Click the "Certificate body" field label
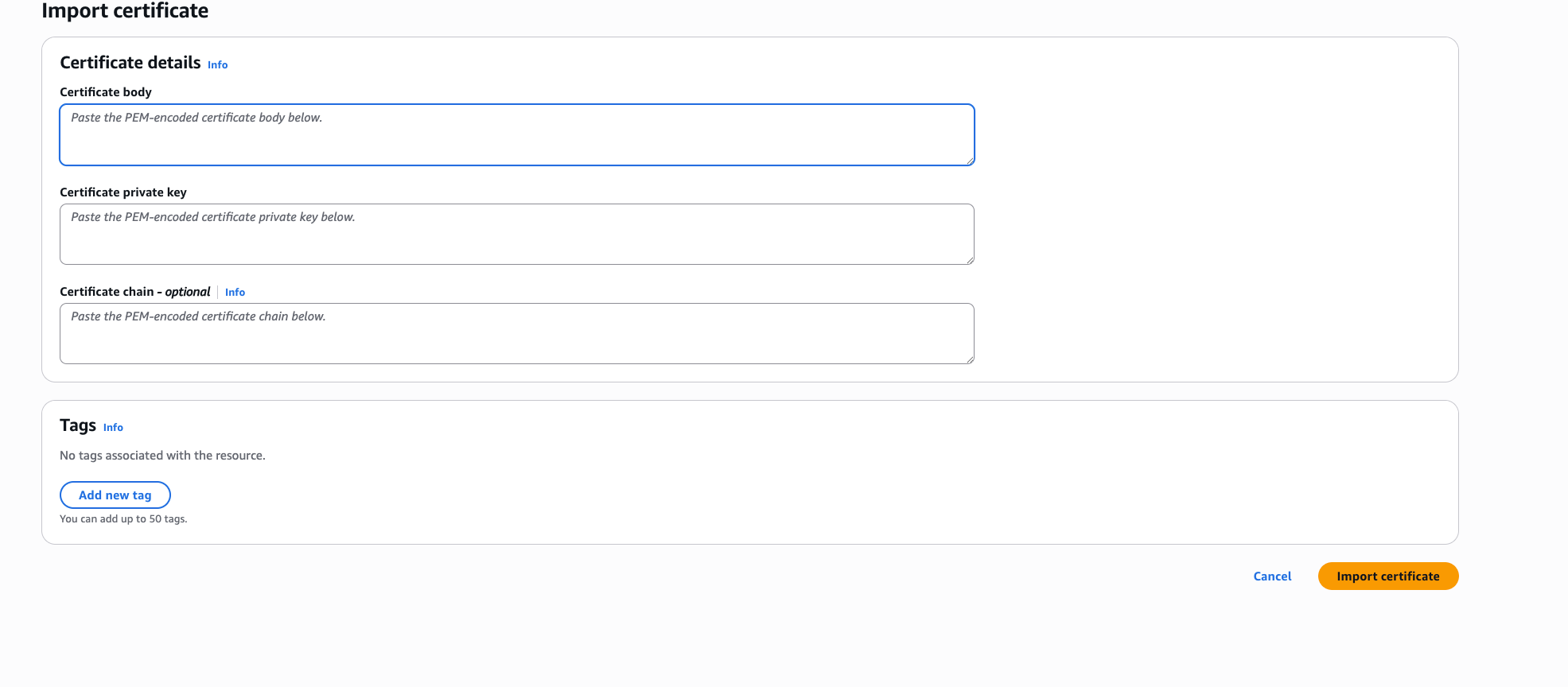Viewport: 1568px width, 687px height. (106, 92)
